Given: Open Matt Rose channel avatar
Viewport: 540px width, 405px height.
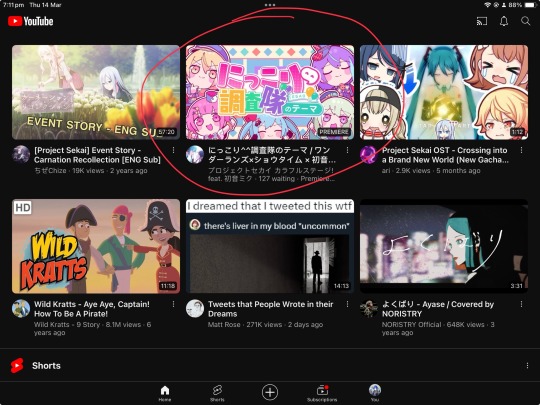Looking at the screenshot, I should [195, 308].
